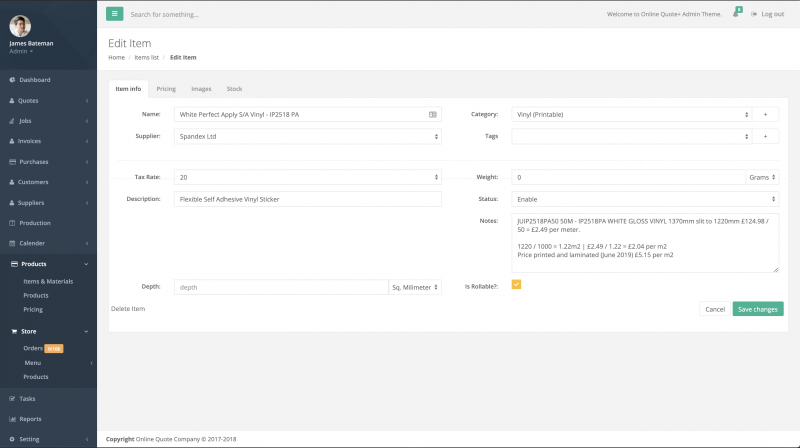Open Quotes from the sidebar
800x448 pixels.
(x=28, y=100)
